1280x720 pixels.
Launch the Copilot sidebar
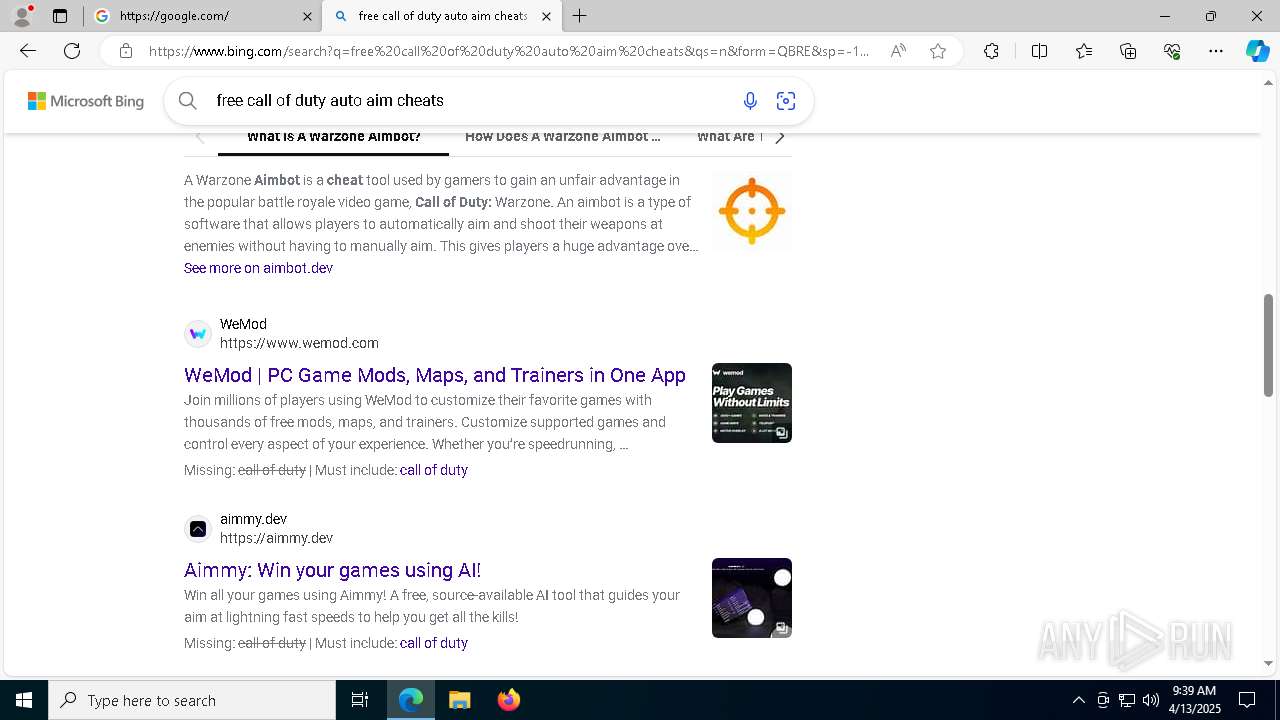(1257, 51)
